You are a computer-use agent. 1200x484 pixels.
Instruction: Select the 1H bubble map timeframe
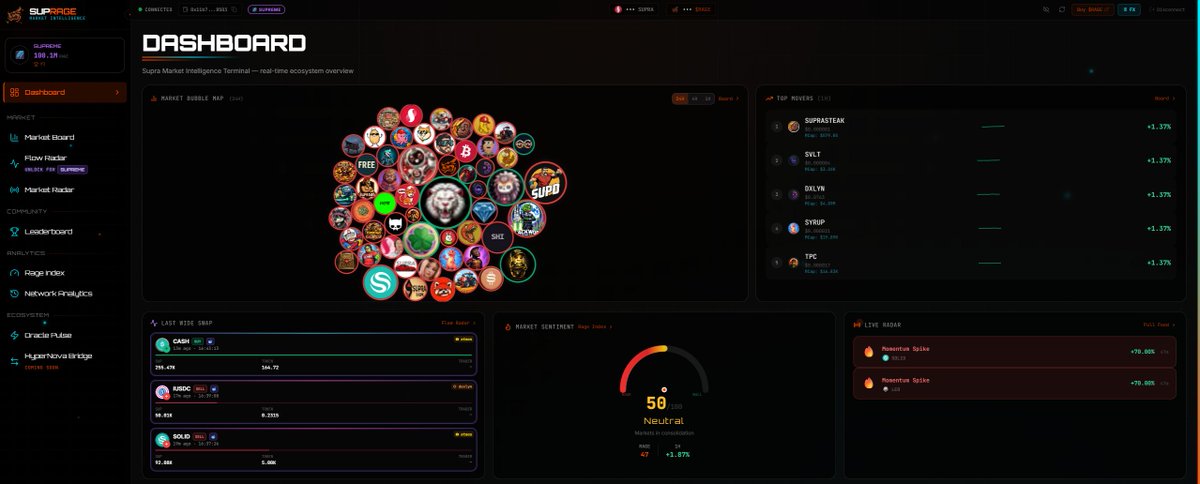coord(708,98)
